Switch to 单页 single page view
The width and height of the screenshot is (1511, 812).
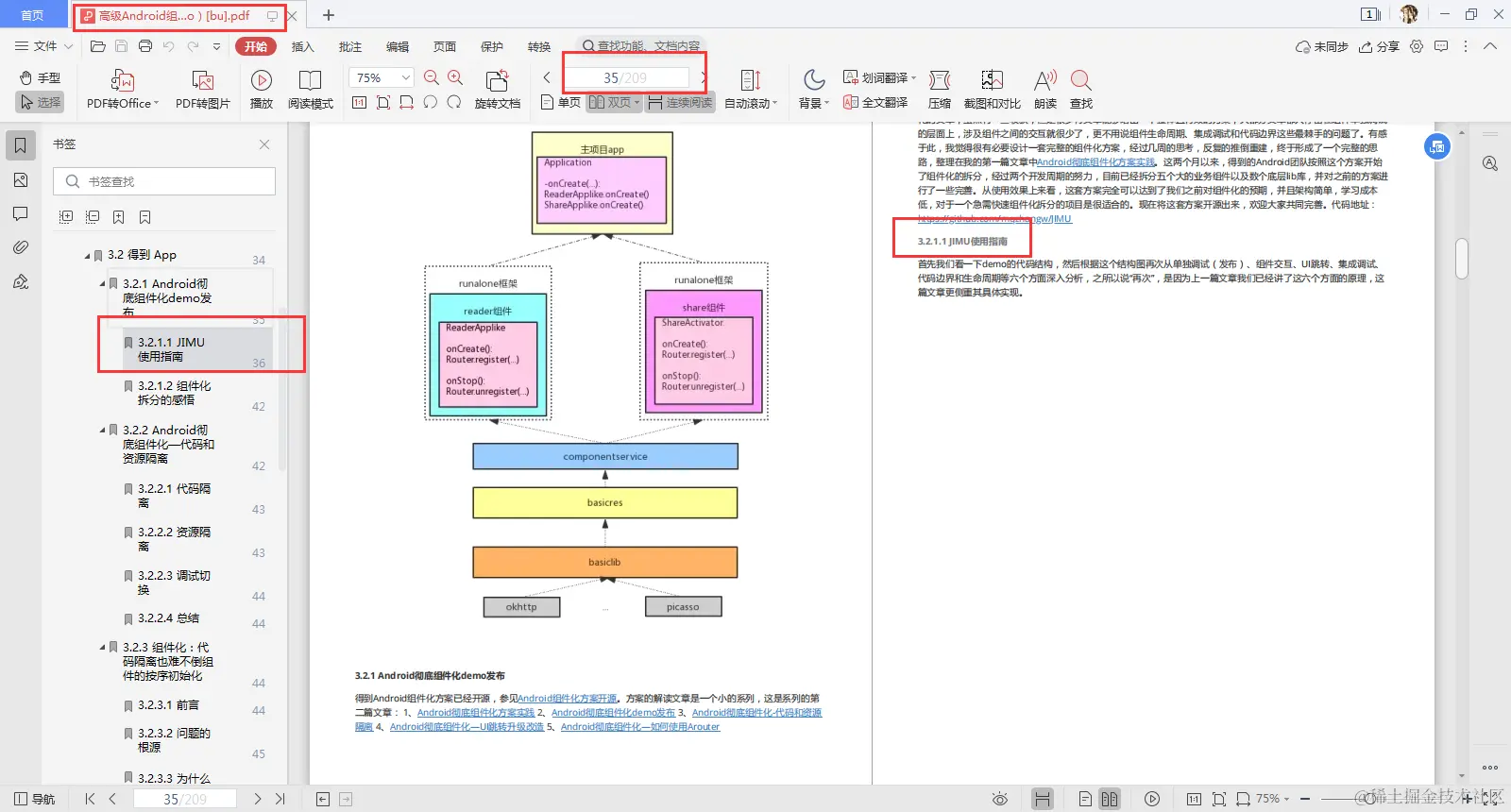(561, 102)
